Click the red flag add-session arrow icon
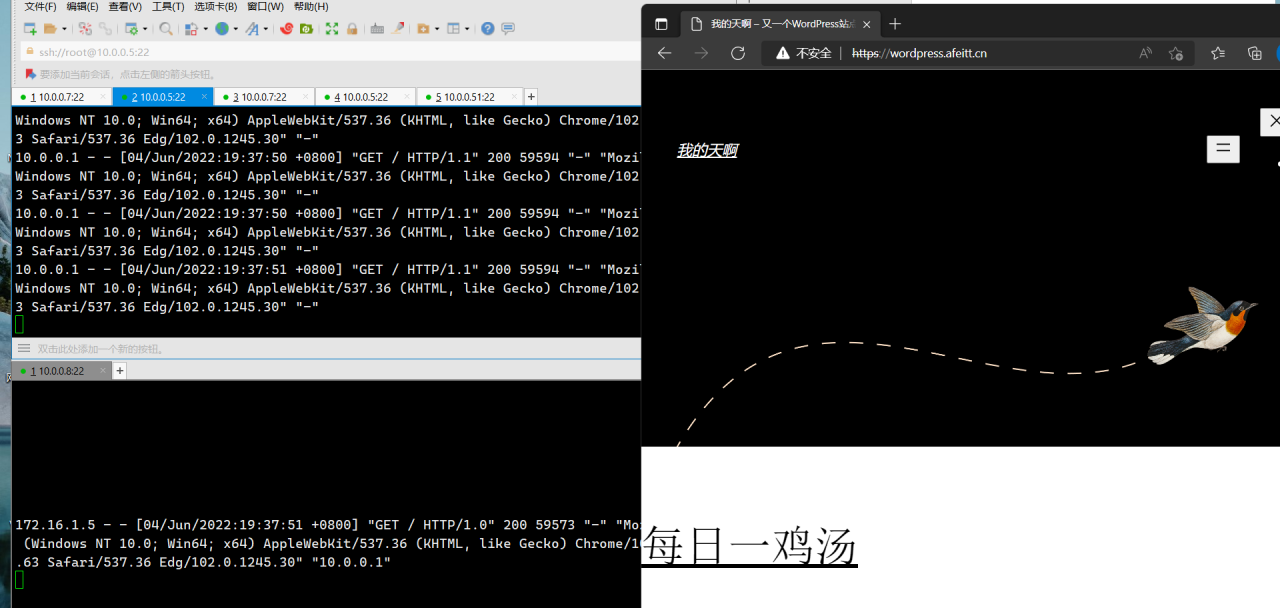Image resolution: width=1280 pixels, height=608 pixels. point(31,74)
